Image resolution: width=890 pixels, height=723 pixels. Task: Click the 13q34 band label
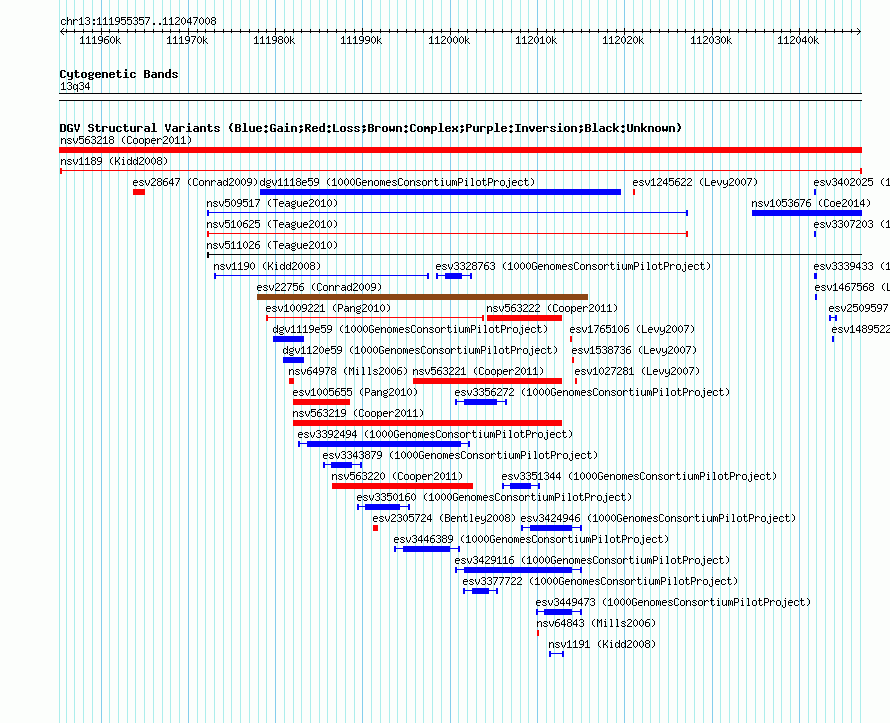point(75,86)
